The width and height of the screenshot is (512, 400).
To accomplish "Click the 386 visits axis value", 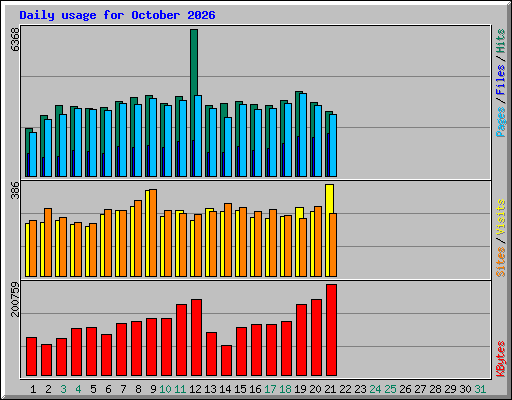I will click(15, 190).
